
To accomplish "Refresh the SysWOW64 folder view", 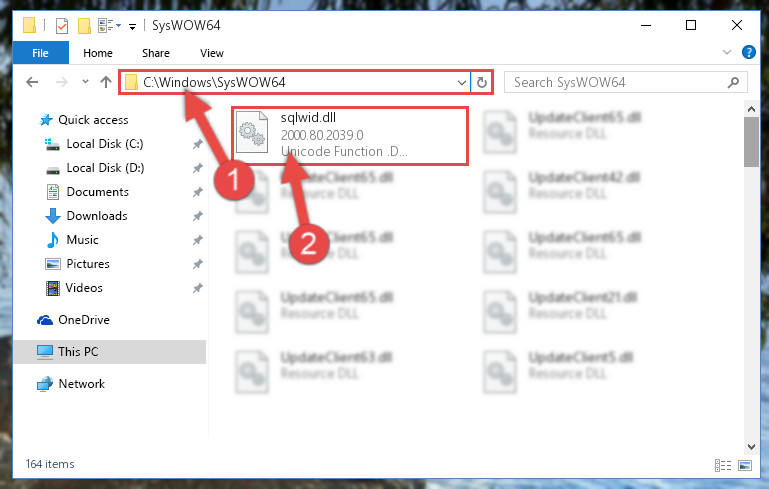I will [482, 82].
